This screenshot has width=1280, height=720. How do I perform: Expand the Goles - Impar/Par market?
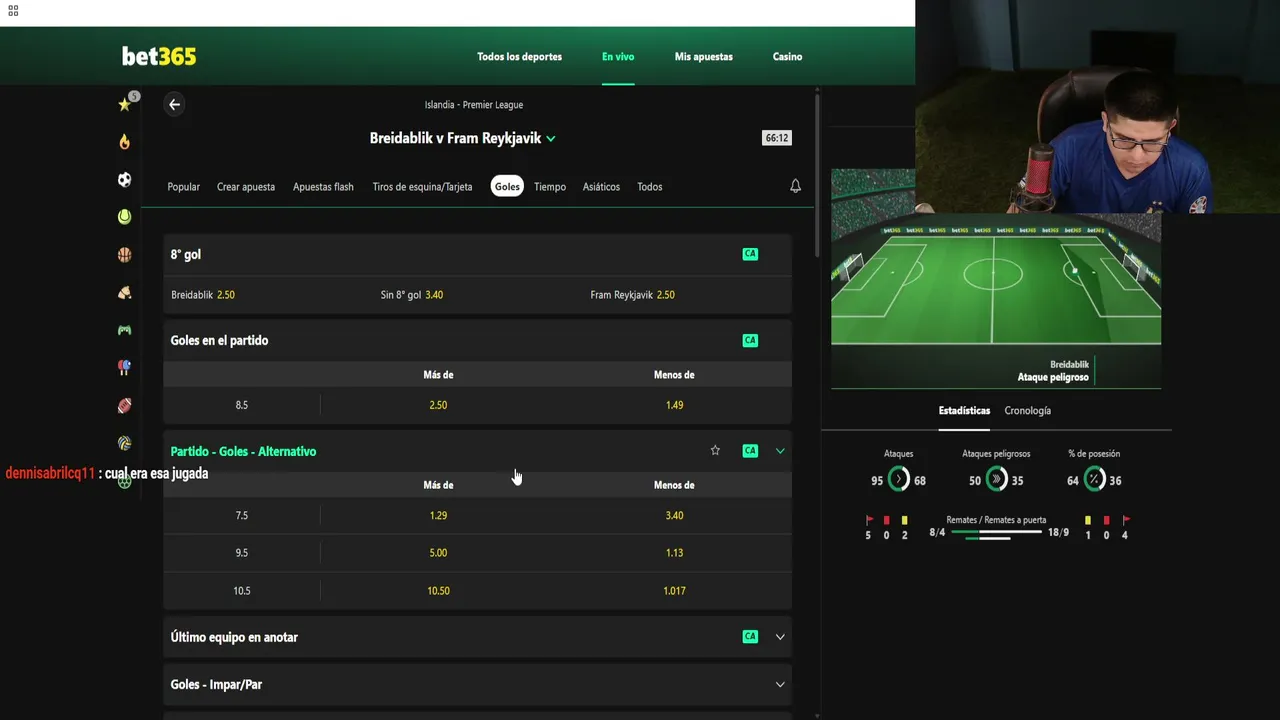[780, 685]
